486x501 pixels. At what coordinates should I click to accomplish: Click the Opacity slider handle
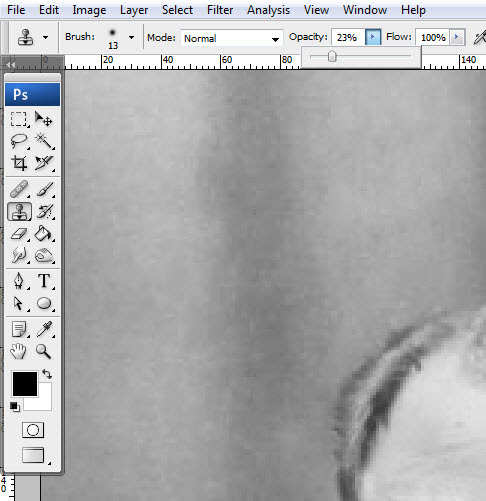[x=332, y=56]
